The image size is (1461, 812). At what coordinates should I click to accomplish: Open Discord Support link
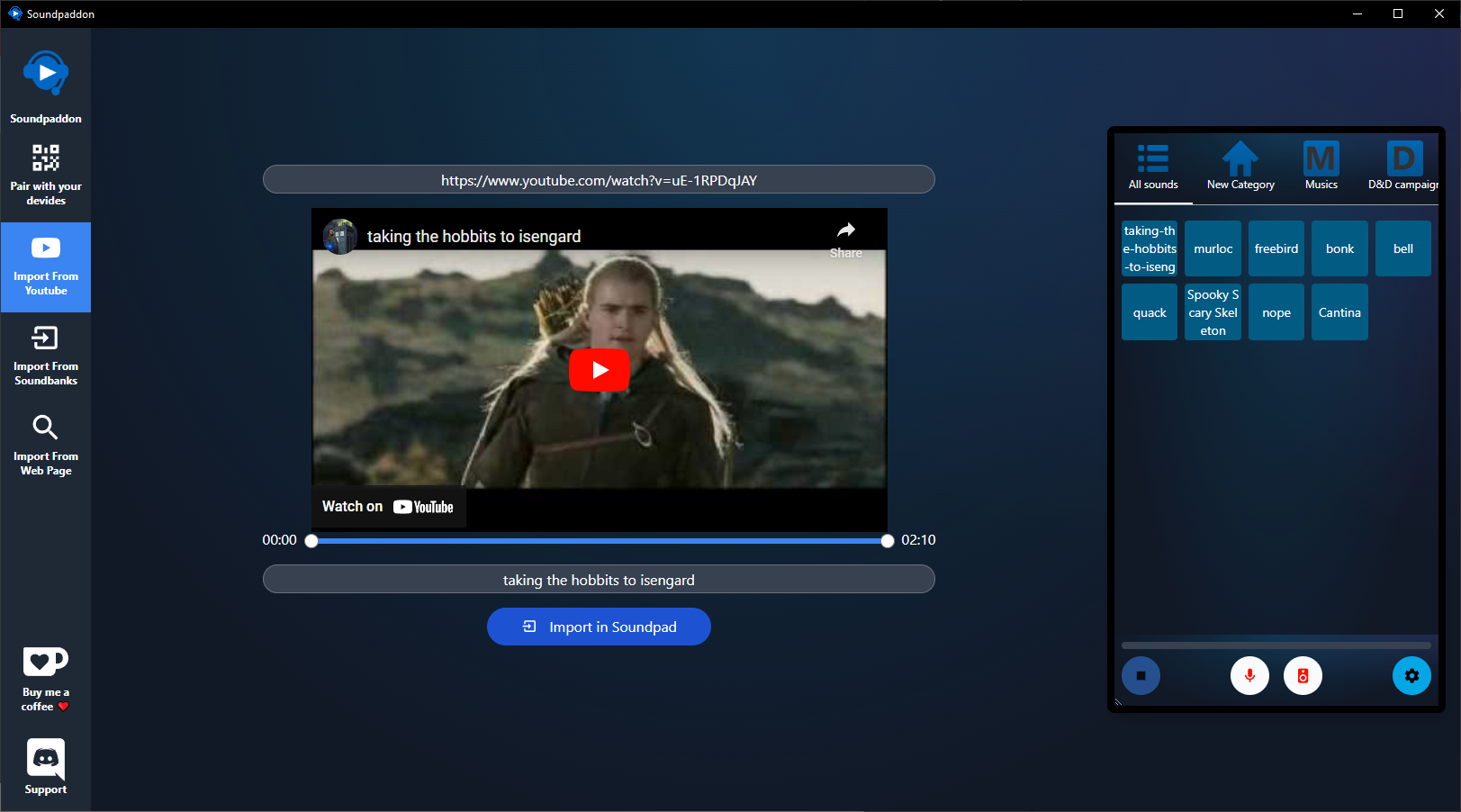pyautogui.click(x=46, y=767)
